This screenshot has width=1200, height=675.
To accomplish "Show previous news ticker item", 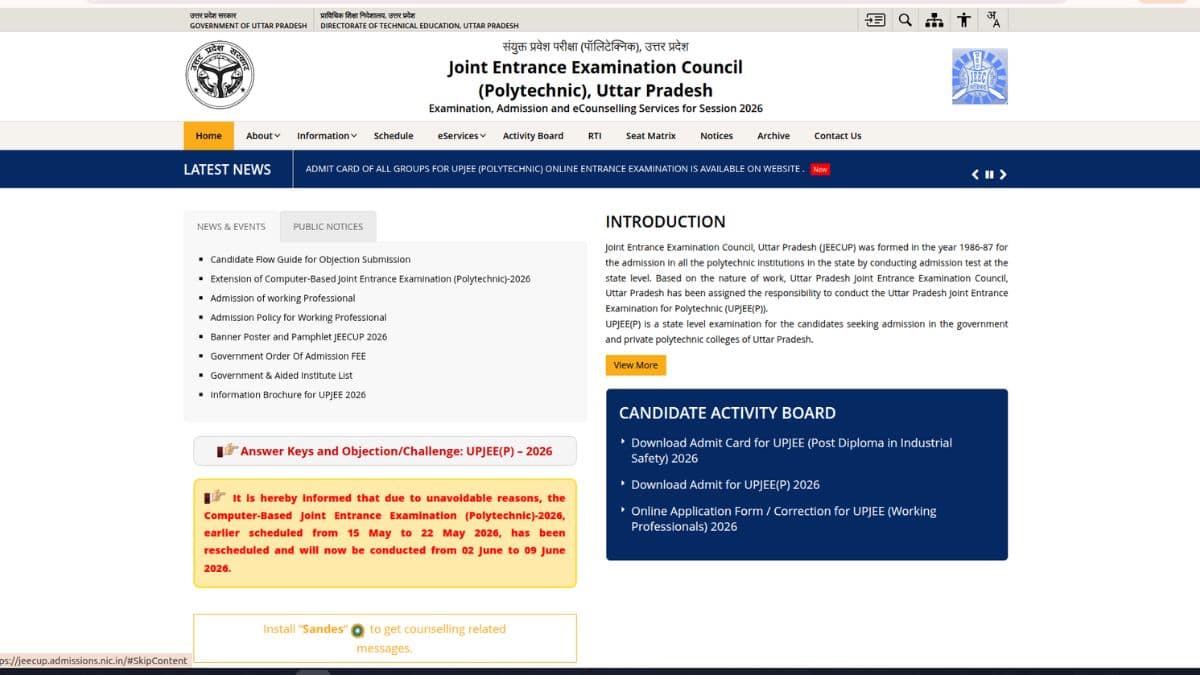I will pos(976,174).
